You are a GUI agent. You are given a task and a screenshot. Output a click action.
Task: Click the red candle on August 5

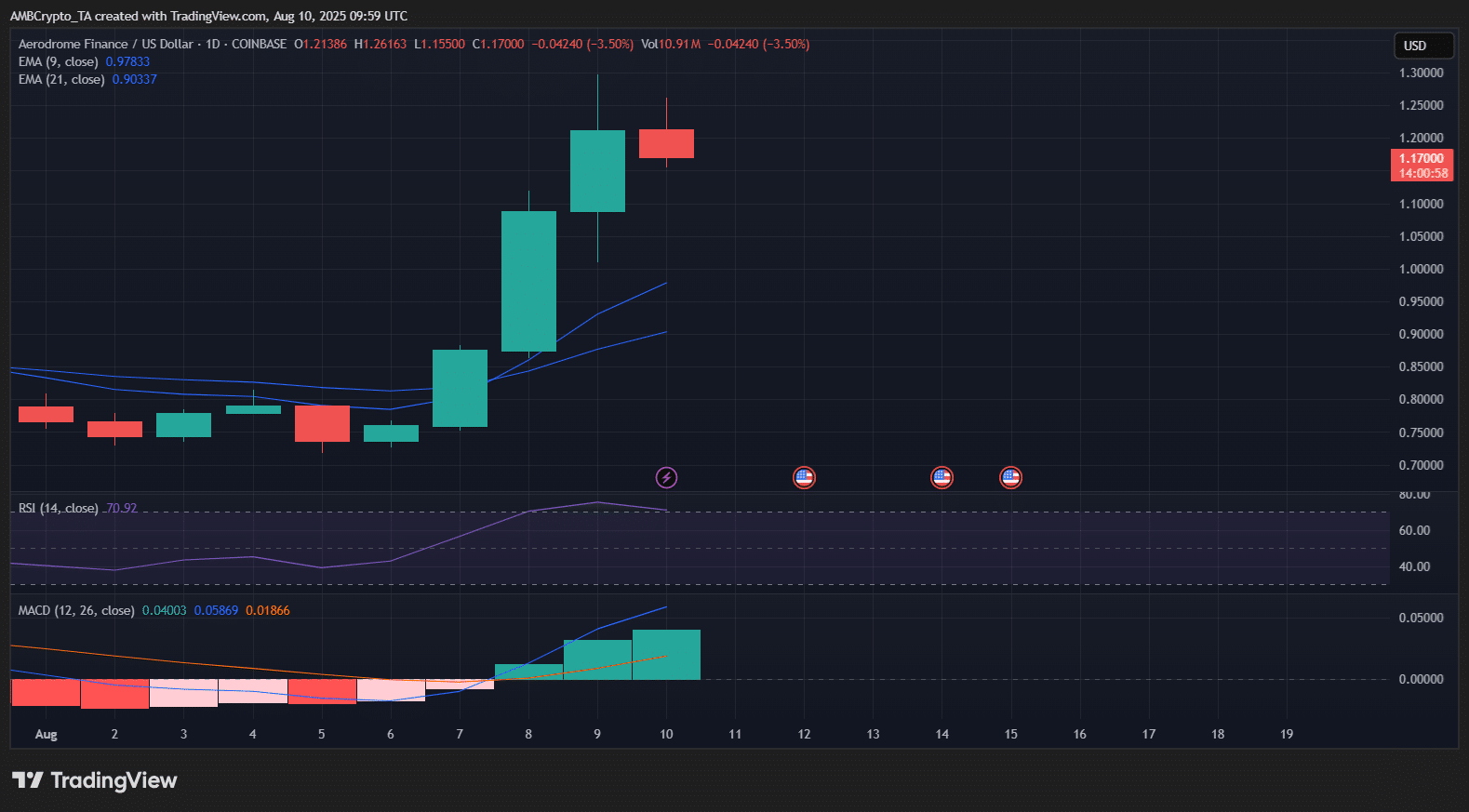(x=322, y=423)
